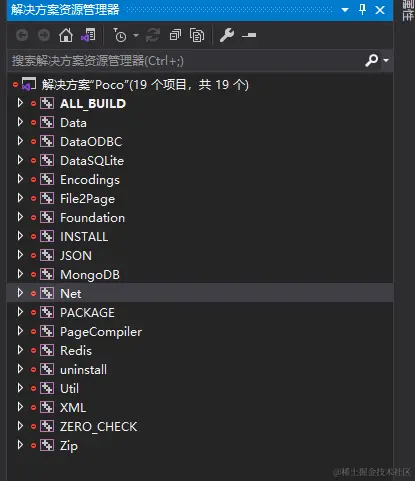Click the JSON project icon
This screenshot has width=415, height=481.
tap(47, 255)
